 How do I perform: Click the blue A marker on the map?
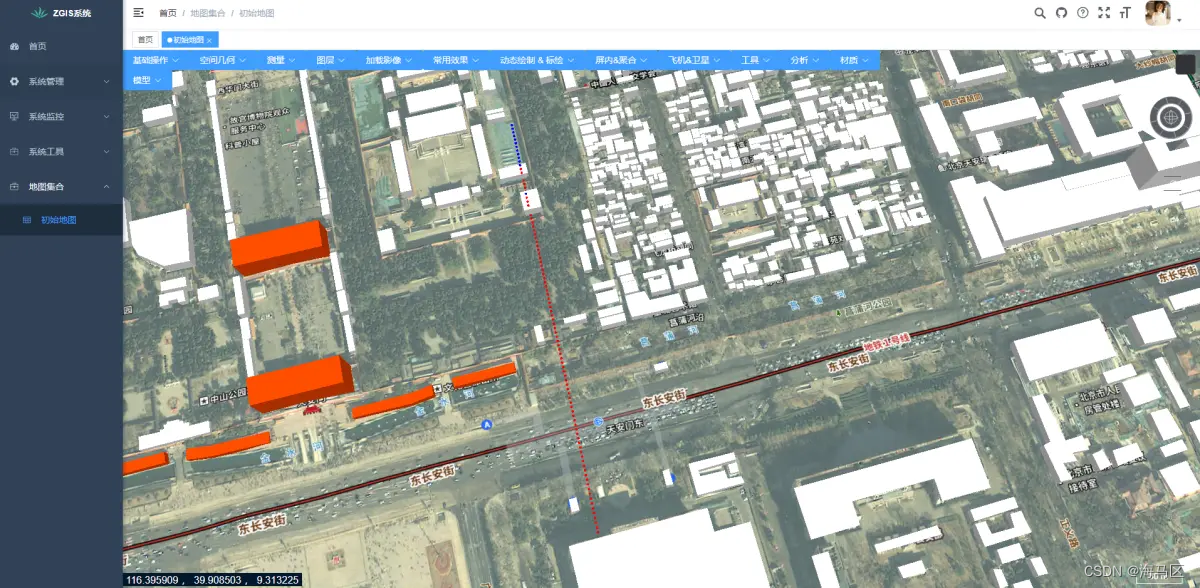coord(488,424)
